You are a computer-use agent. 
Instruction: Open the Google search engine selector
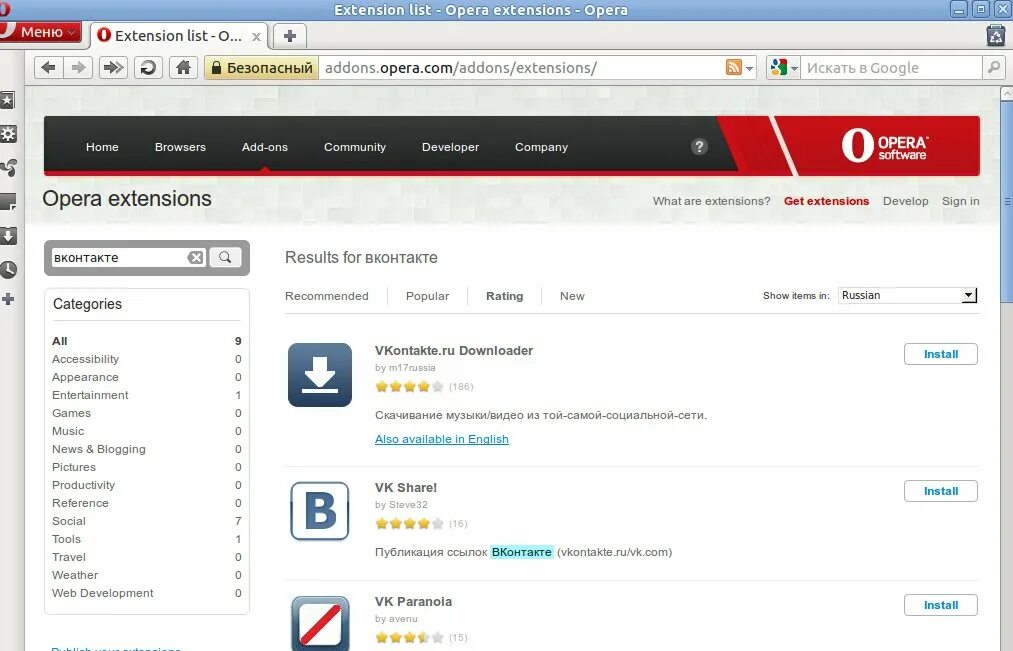[x=784, y=67]
